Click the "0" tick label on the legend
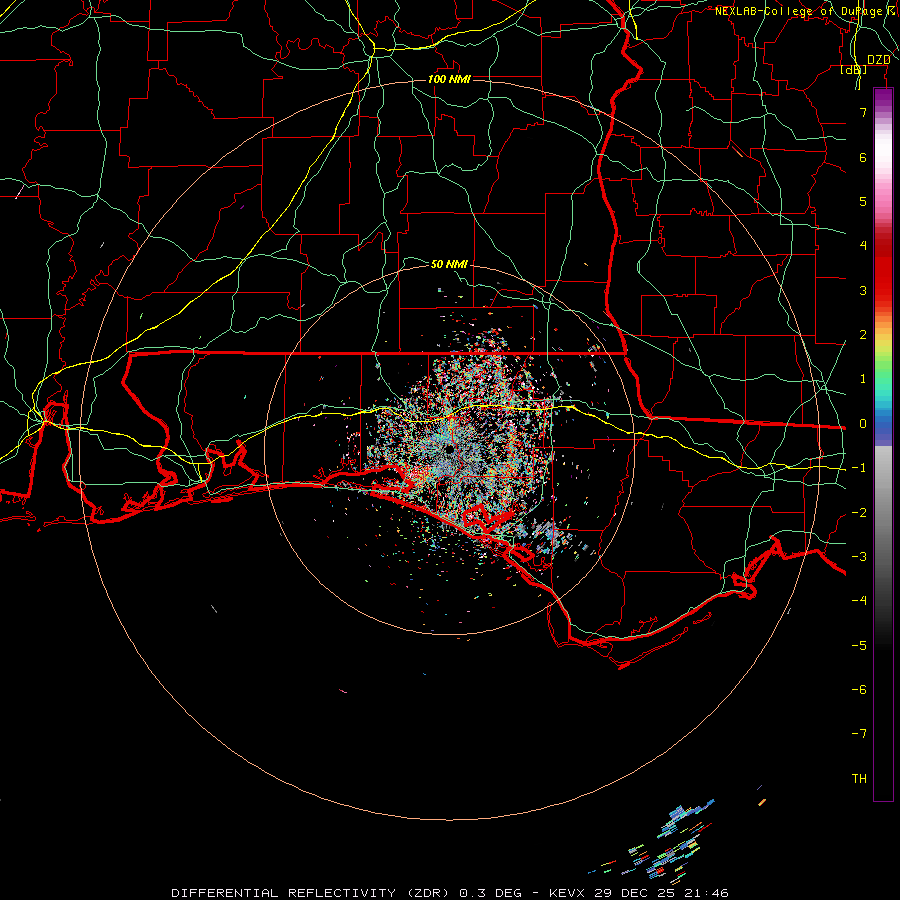Screen dimensions: 900x900 click(x=863, y=424)
